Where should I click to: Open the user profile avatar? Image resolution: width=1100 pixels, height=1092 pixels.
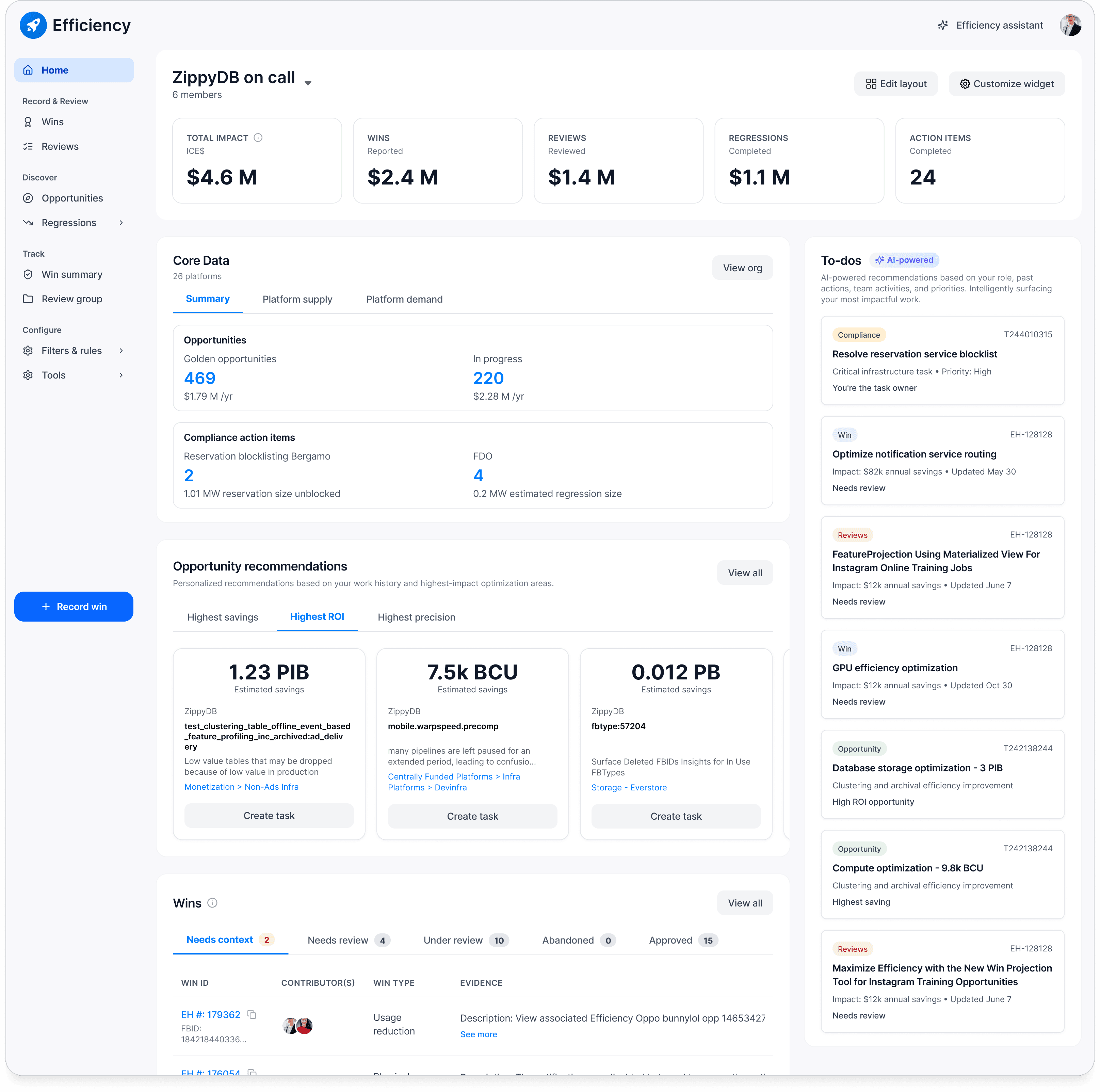tap(1070, 25)
